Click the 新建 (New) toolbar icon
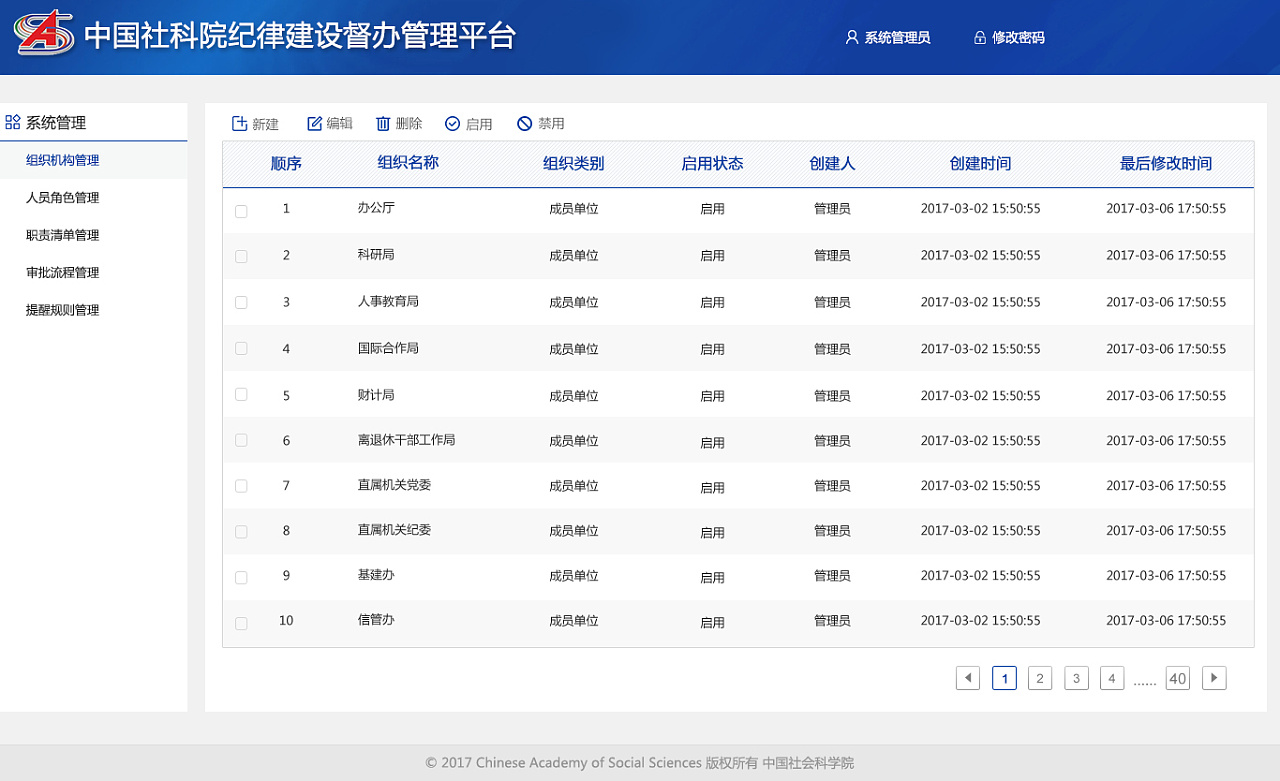1280x781 pixels. point(238,123)
